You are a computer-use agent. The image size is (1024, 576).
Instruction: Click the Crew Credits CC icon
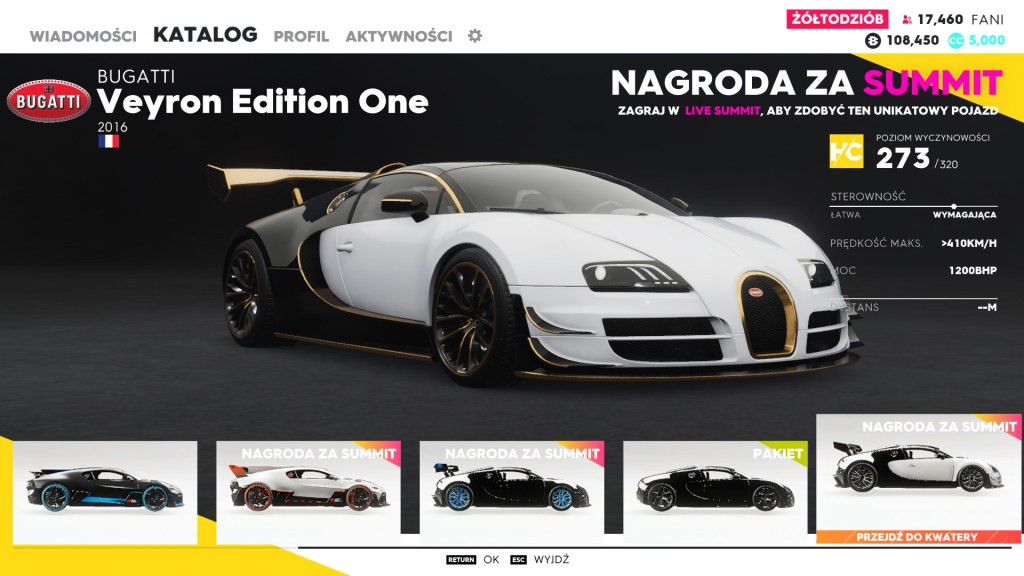coord(955,40)
